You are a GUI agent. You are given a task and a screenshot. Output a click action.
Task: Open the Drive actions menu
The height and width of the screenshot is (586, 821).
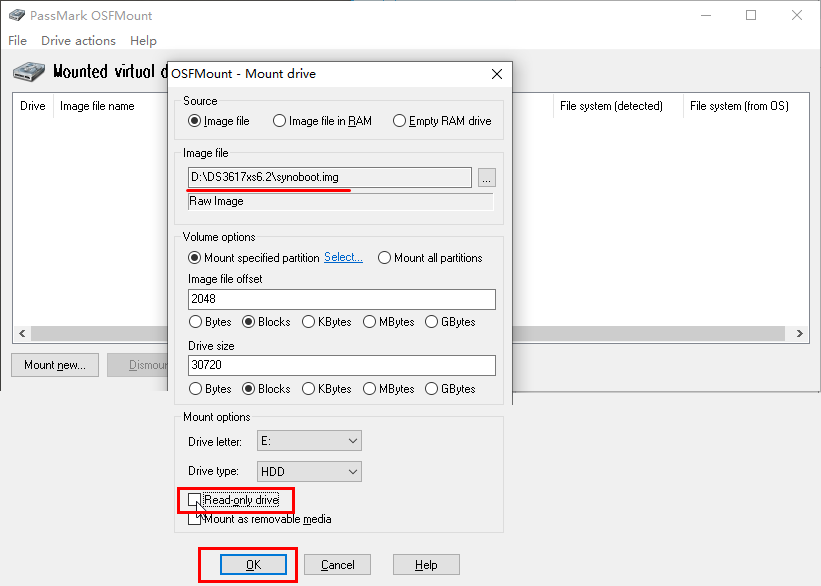[78, 40]
